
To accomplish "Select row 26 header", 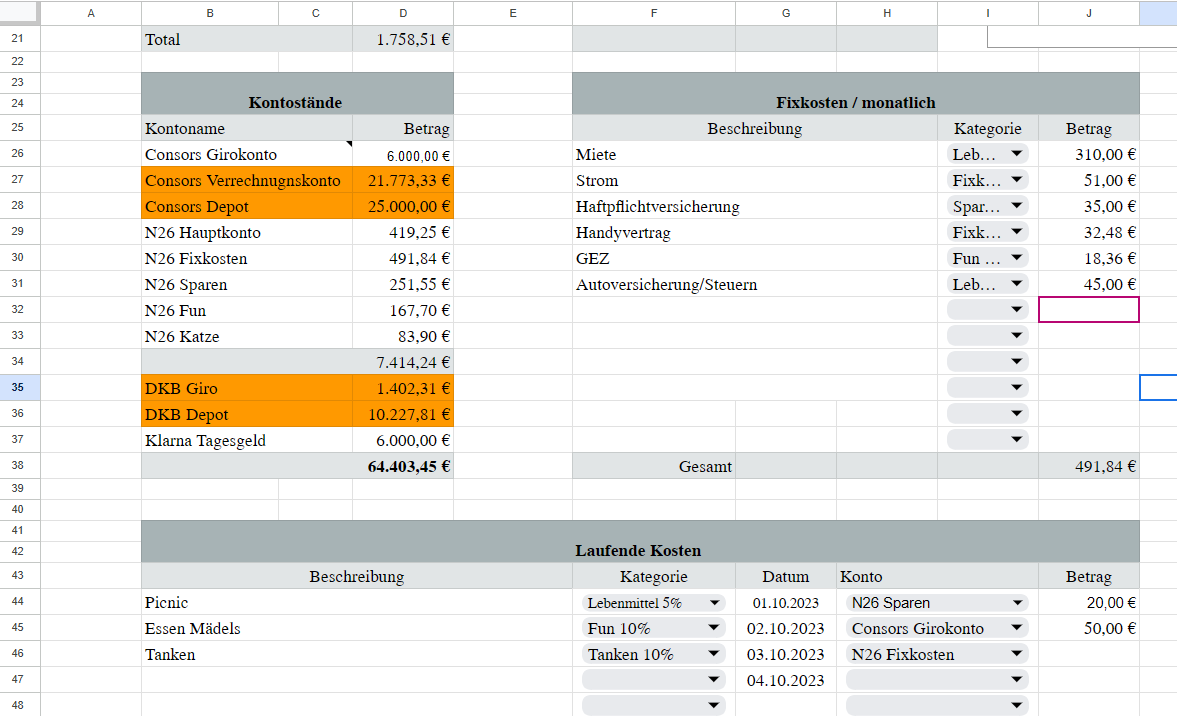I will [18, 154].
